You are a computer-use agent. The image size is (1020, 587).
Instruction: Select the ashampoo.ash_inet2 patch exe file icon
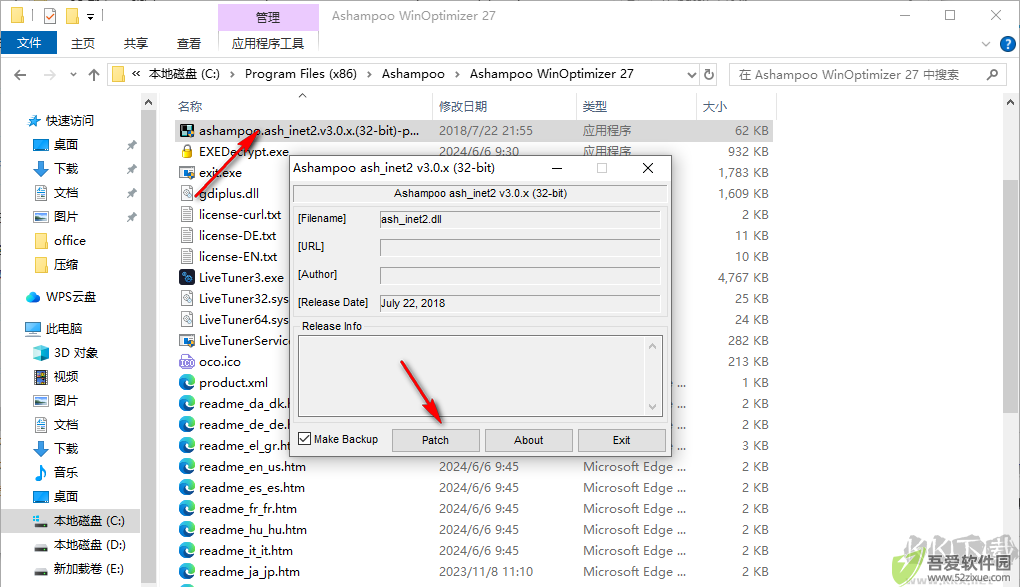187,131
